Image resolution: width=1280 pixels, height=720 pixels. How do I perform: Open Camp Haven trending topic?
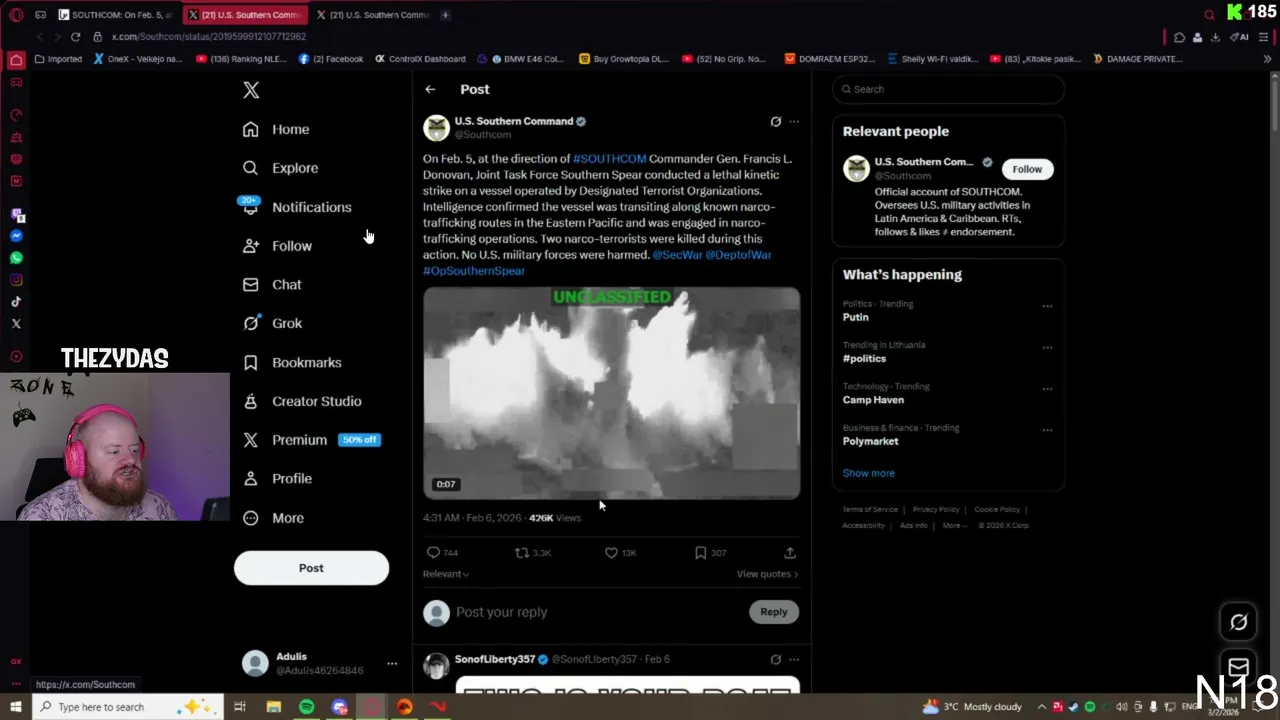pos(873,400)
